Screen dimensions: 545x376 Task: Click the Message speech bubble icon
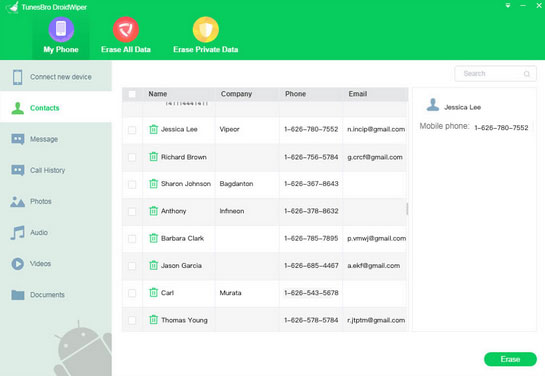coord(18,139)
